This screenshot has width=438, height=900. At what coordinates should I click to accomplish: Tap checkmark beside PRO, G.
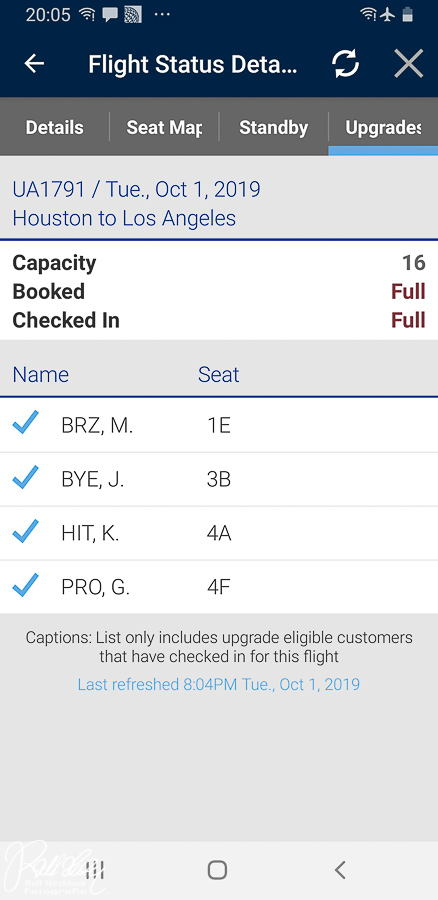25,585
